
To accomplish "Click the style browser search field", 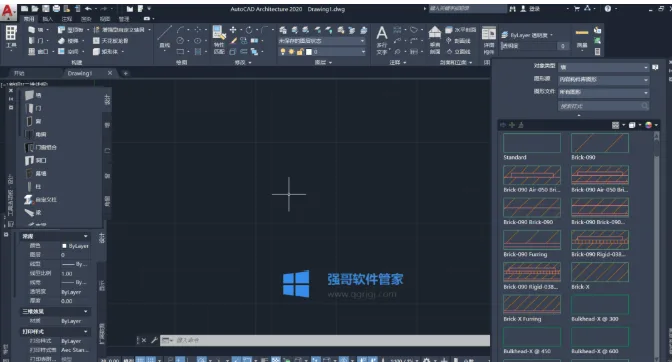I will (x=603, y=106).
